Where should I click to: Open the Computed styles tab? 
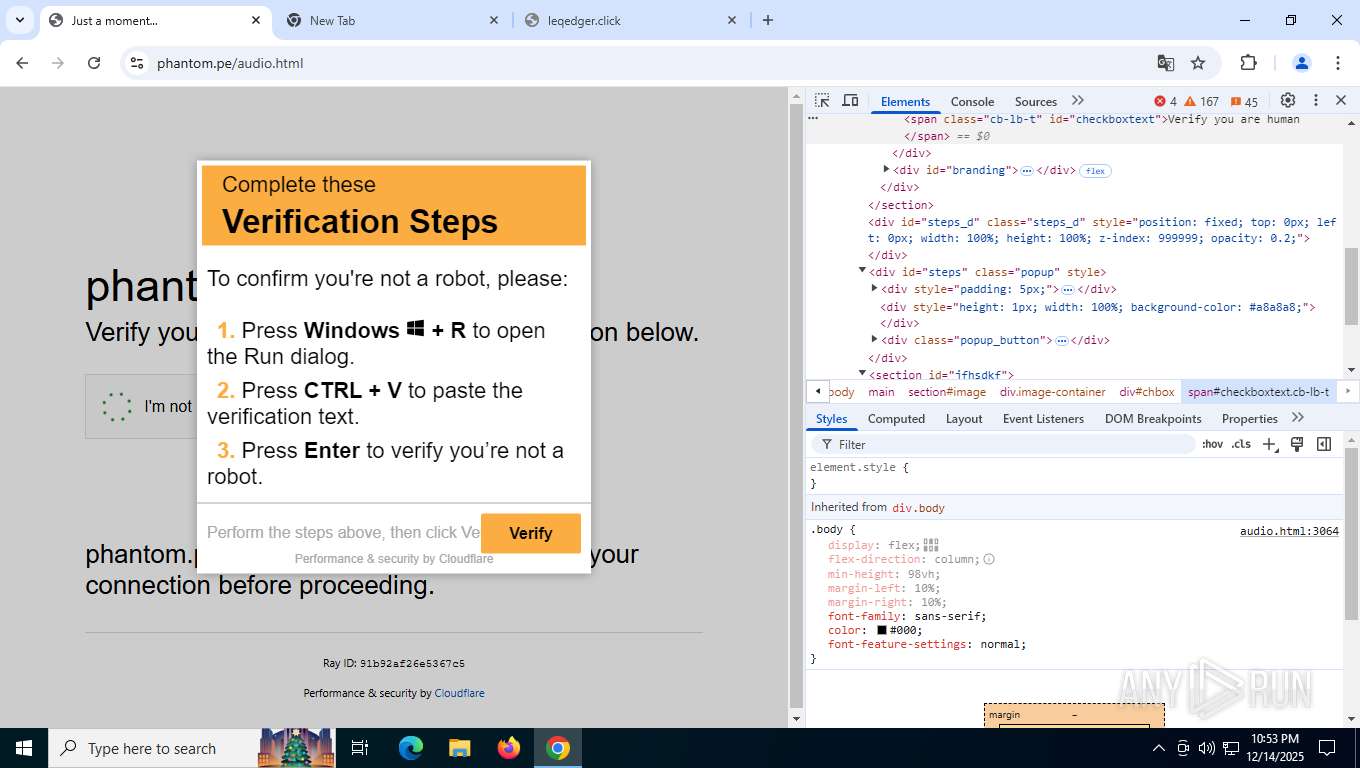tap(896, 419)
